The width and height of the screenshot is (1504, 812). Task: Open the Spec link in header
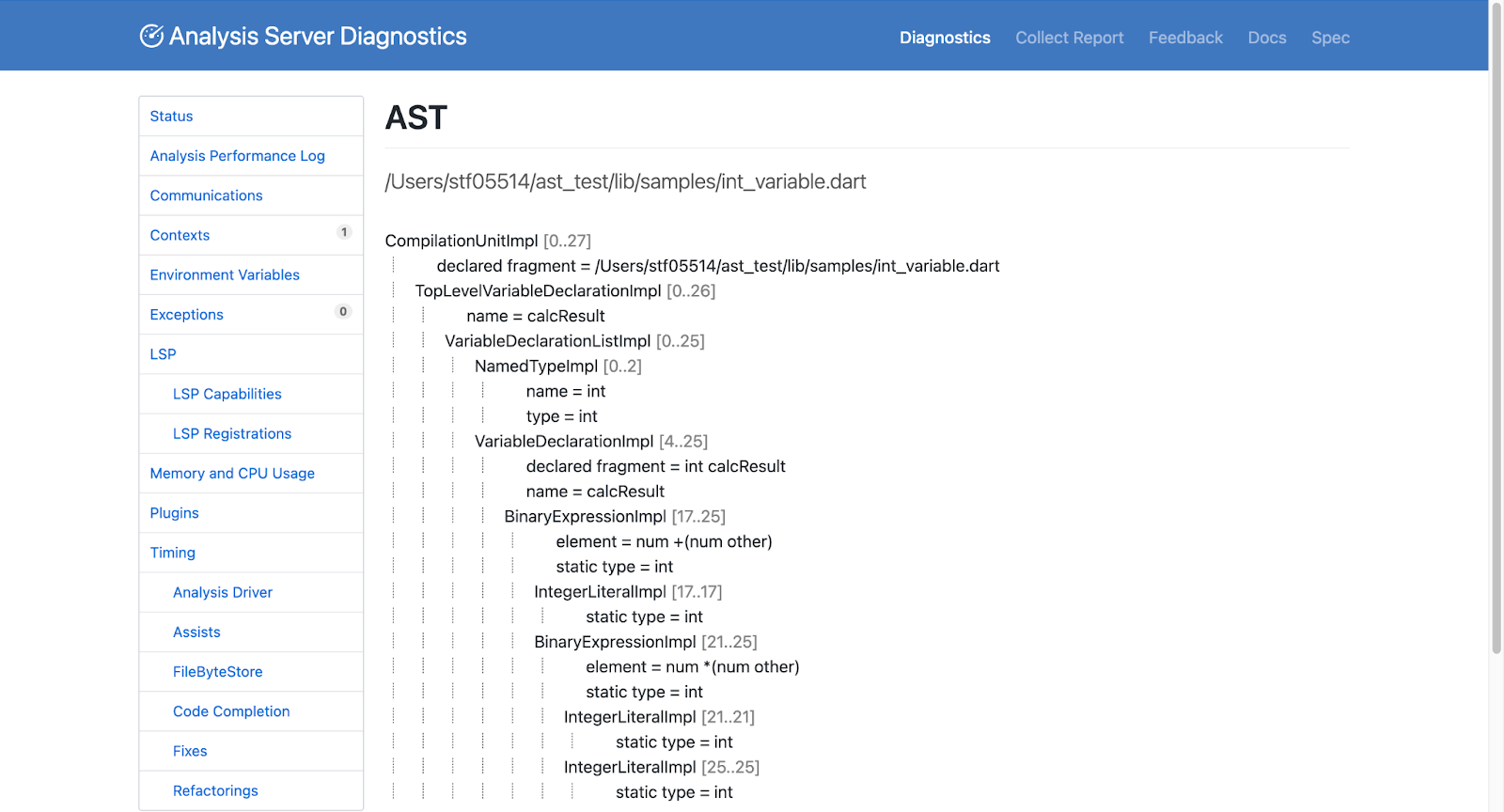[1330, 38]
